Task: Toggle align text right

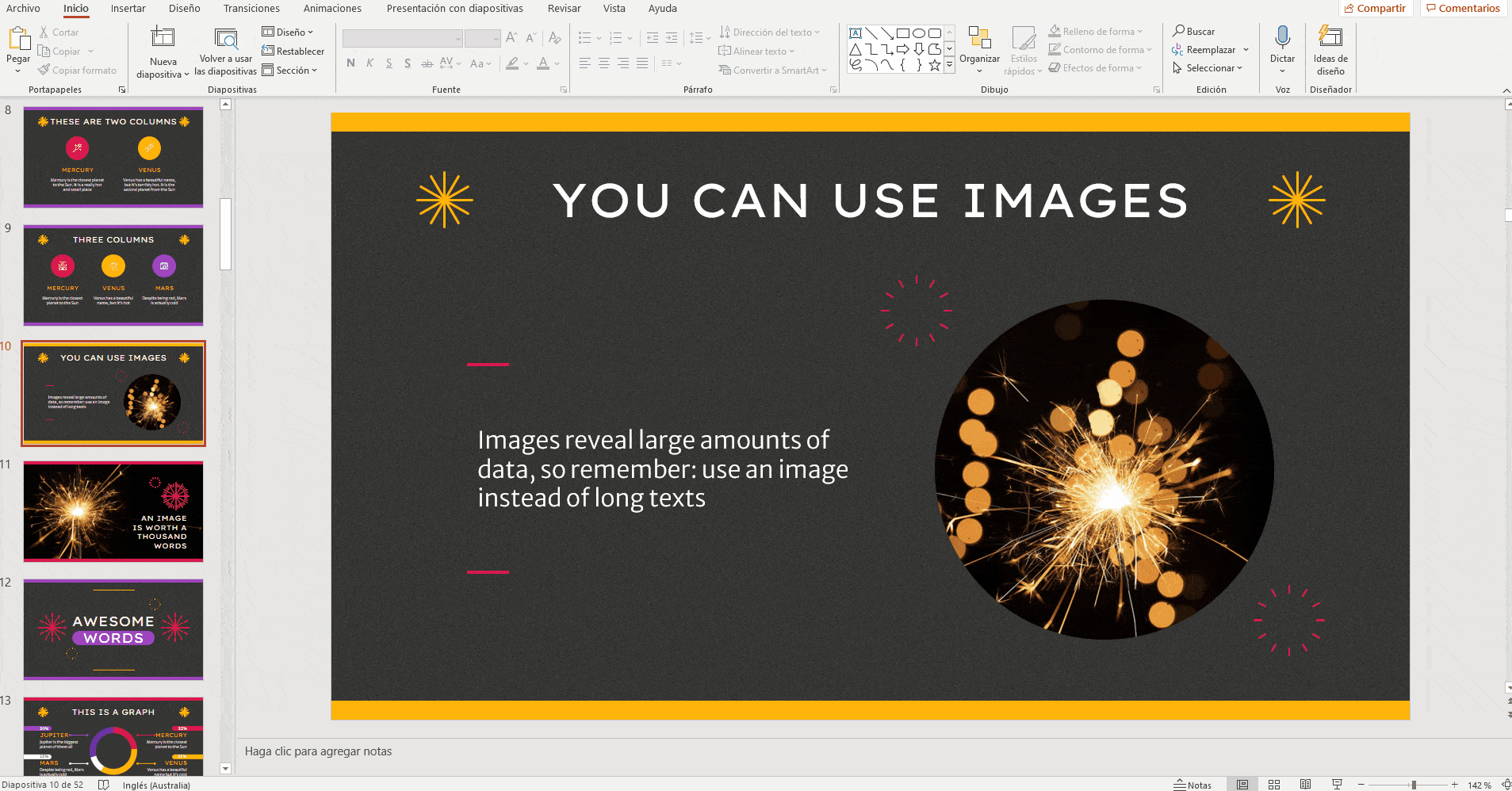Action: (x=622, y=63)
